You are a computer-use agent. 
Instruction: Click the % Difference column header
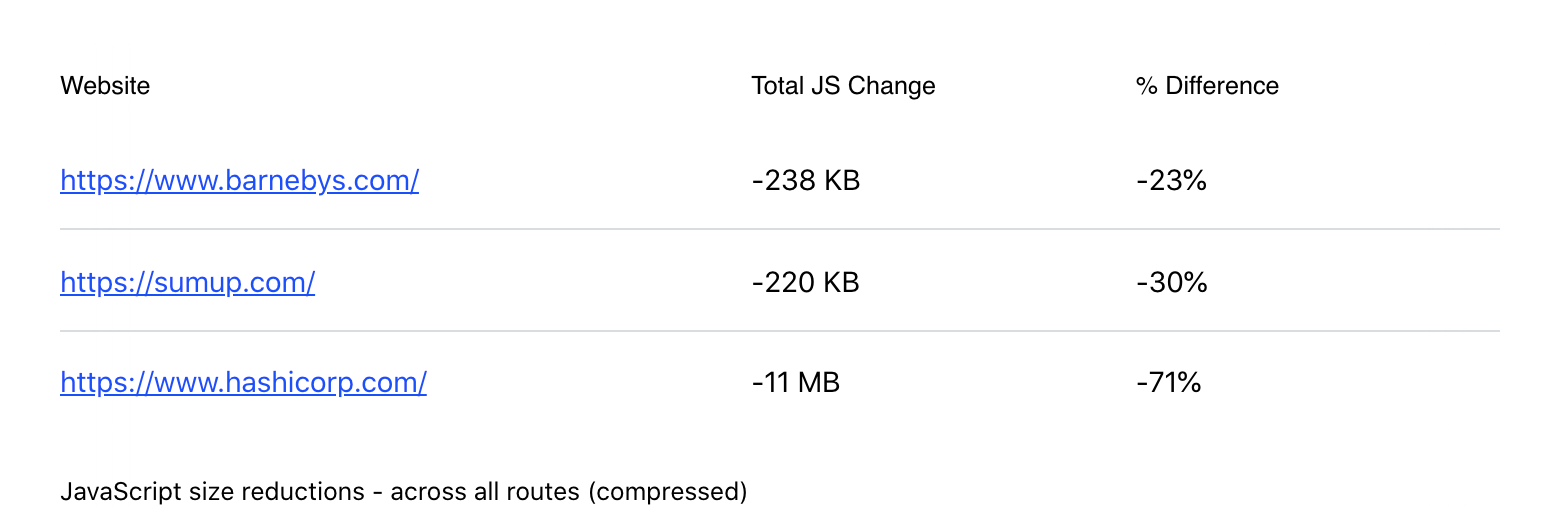coord(1207,86)
